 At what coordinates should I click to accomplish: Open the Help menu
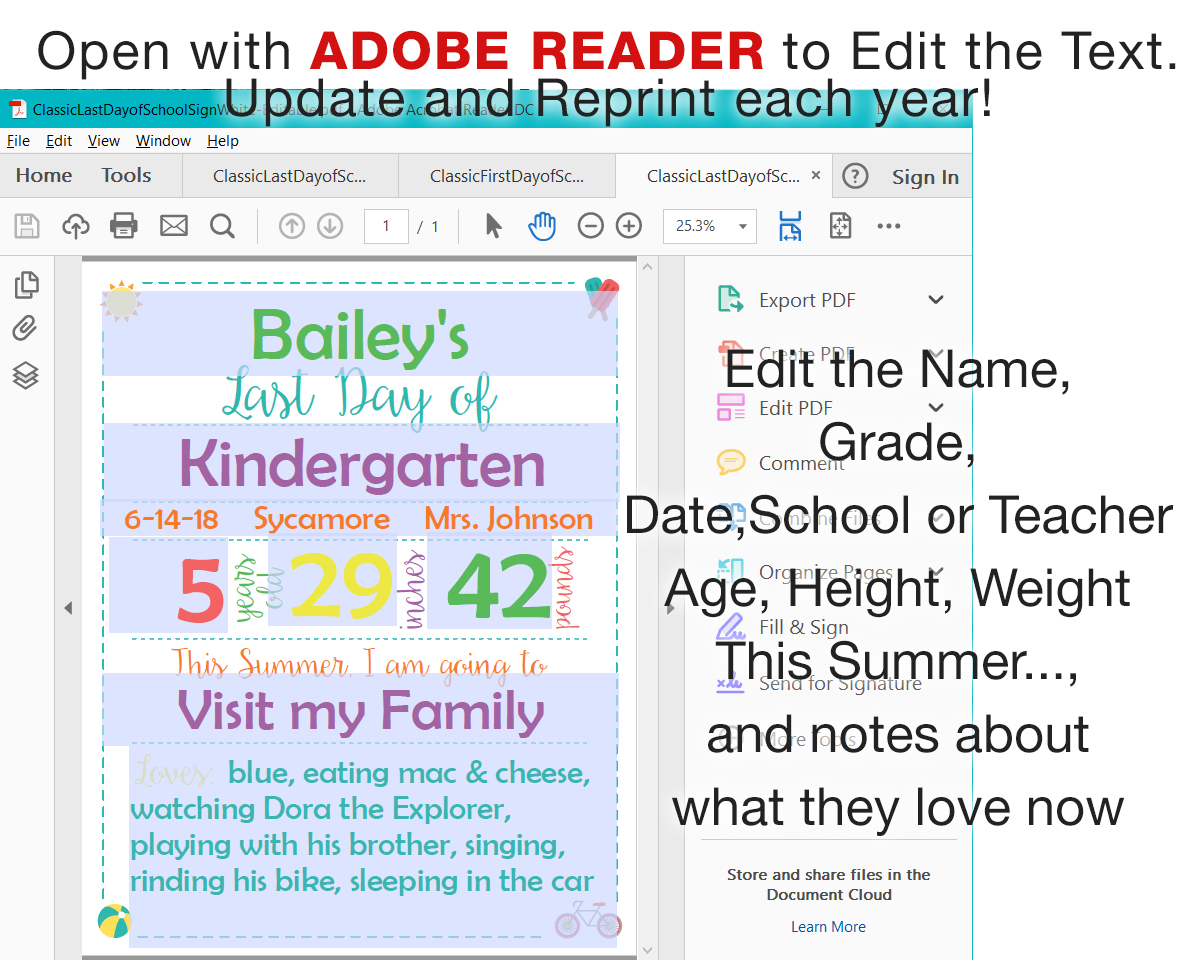[x=223, y=141]
